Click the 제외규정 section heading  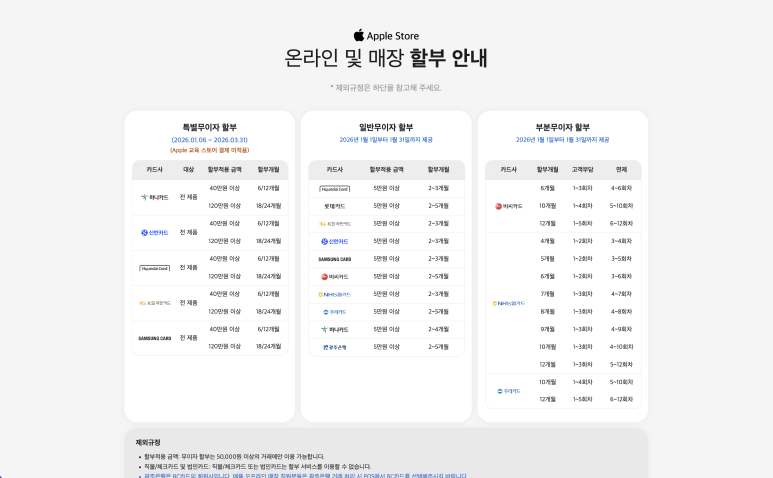(x=148, y=443)
